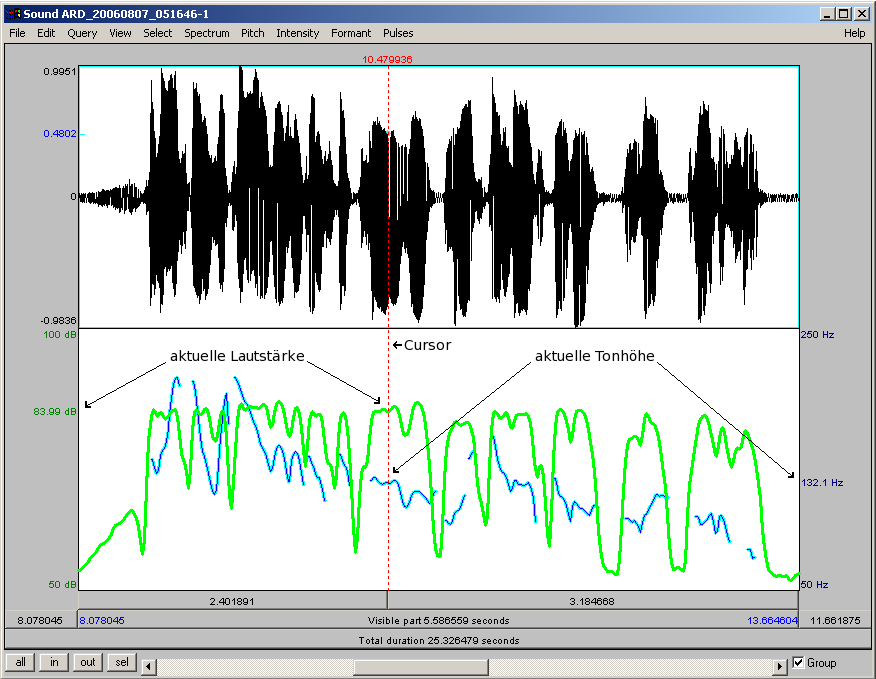Screen dimensions: 876x679
Task: Click the 'all' zoom button
Action: point(21,662)
